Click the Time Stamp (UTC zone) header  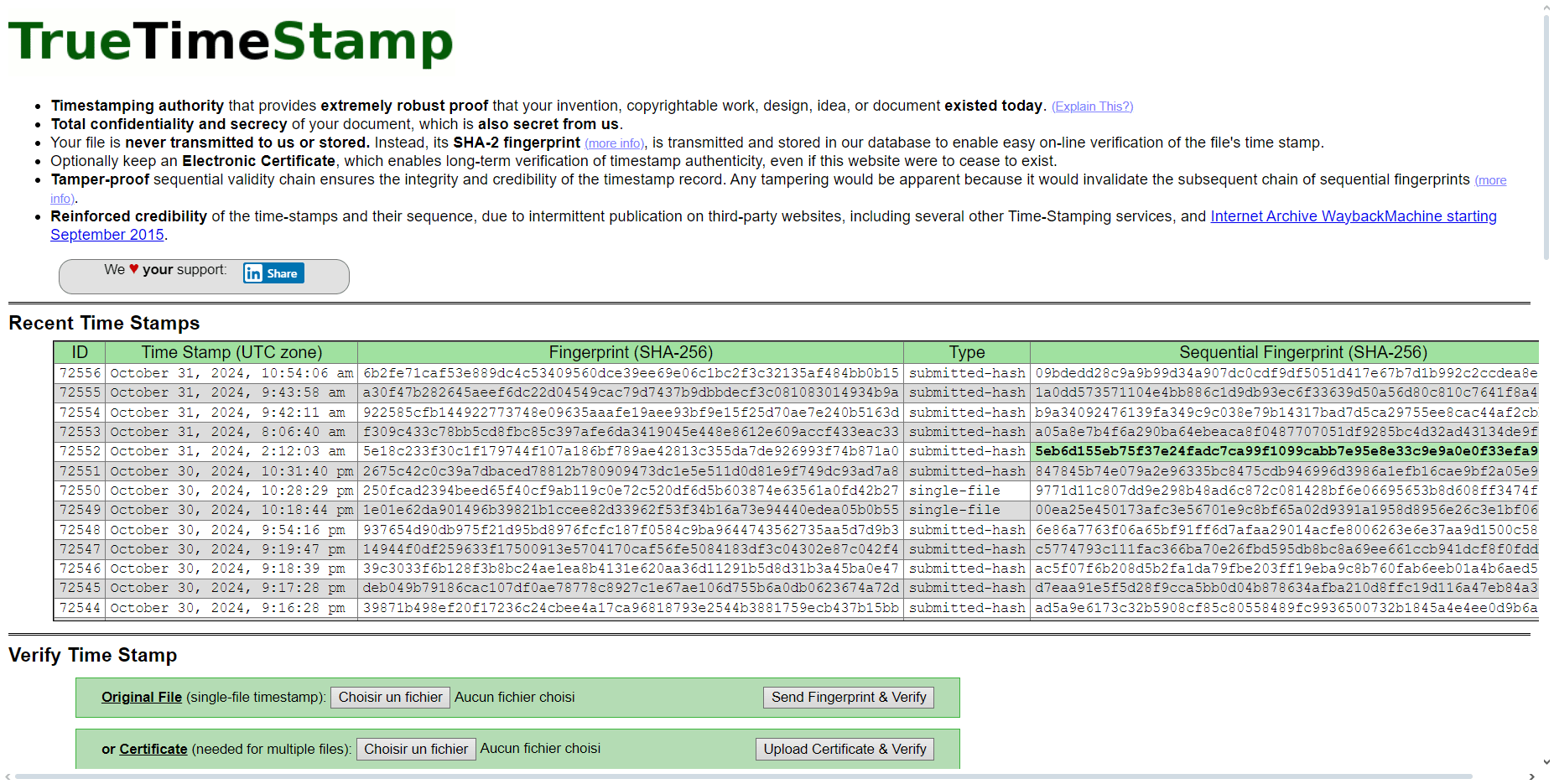(231, 352)
